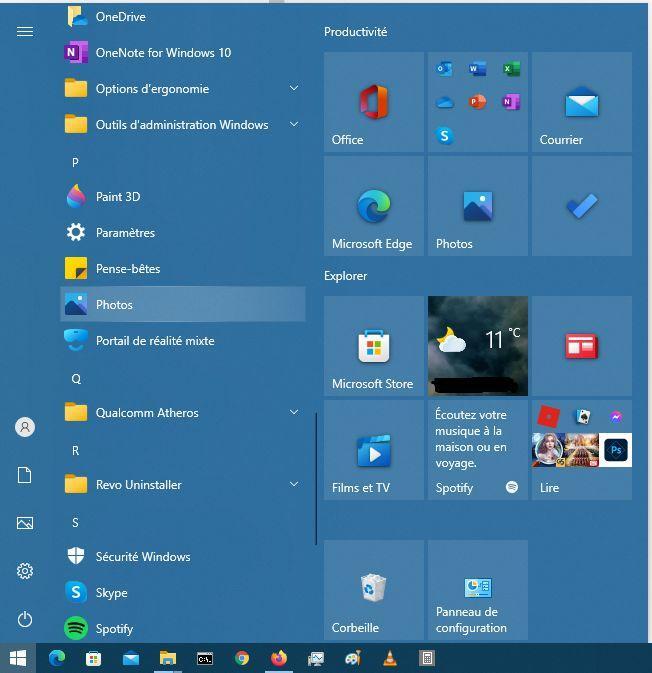
Task: Open the Lire games folder tile
Action: (x=582, y=450)
